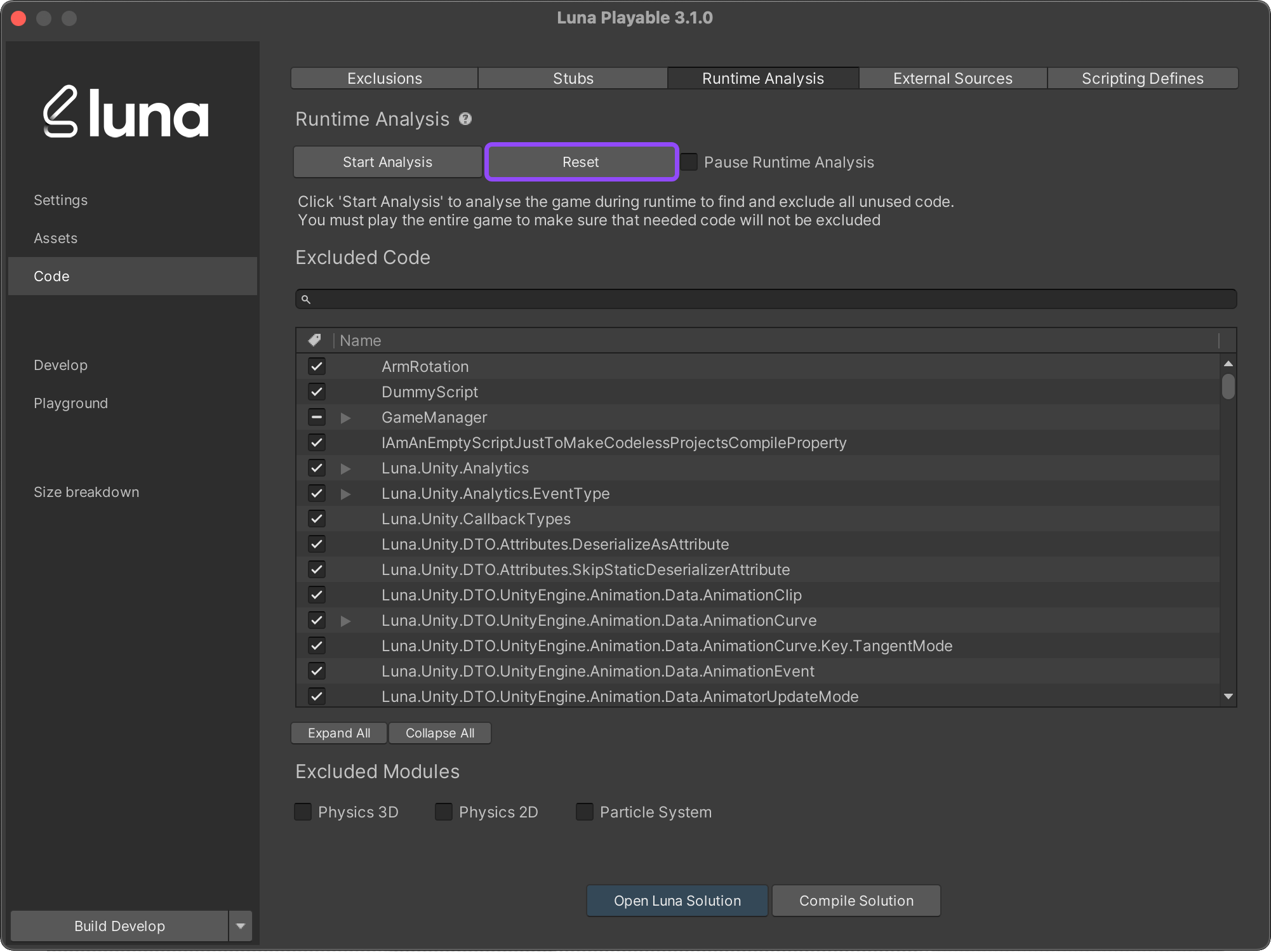The width and height of the screenshot is (1271, 952).
Task: Enable the Particle System excluded module
Action: (585, 812)
